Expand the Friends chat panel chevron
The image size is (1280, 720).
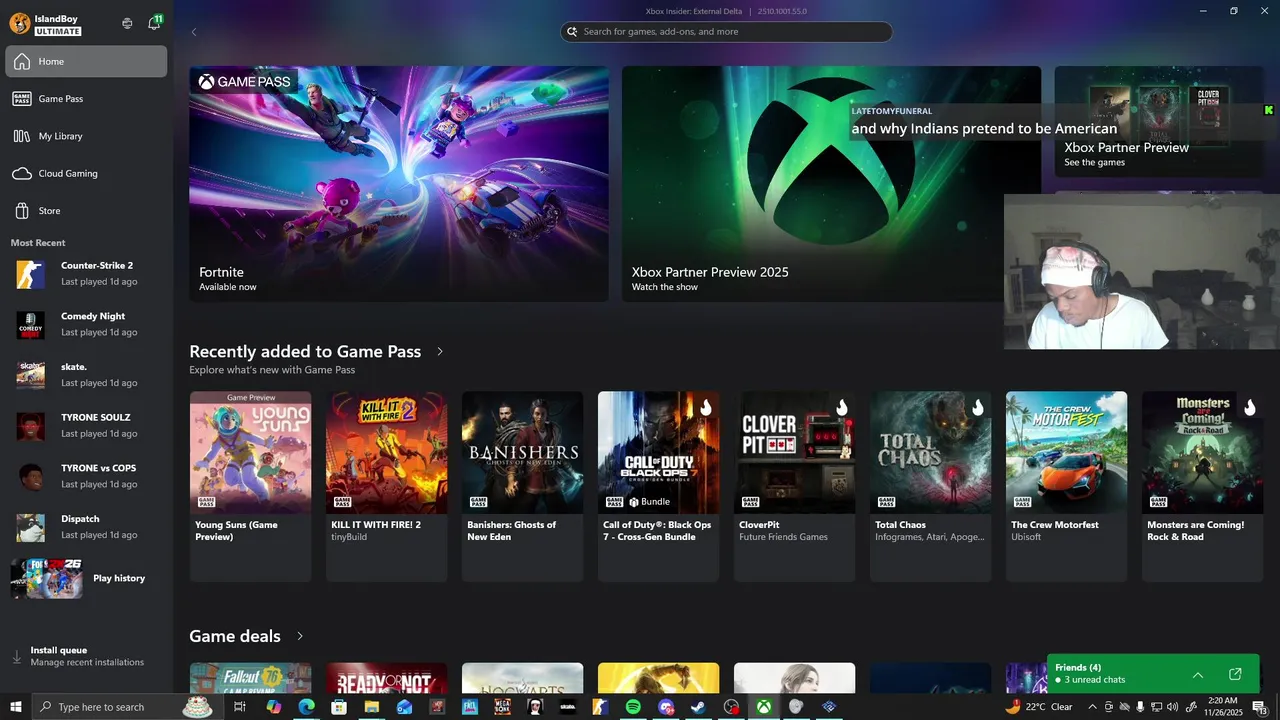tap(1198, 674)
